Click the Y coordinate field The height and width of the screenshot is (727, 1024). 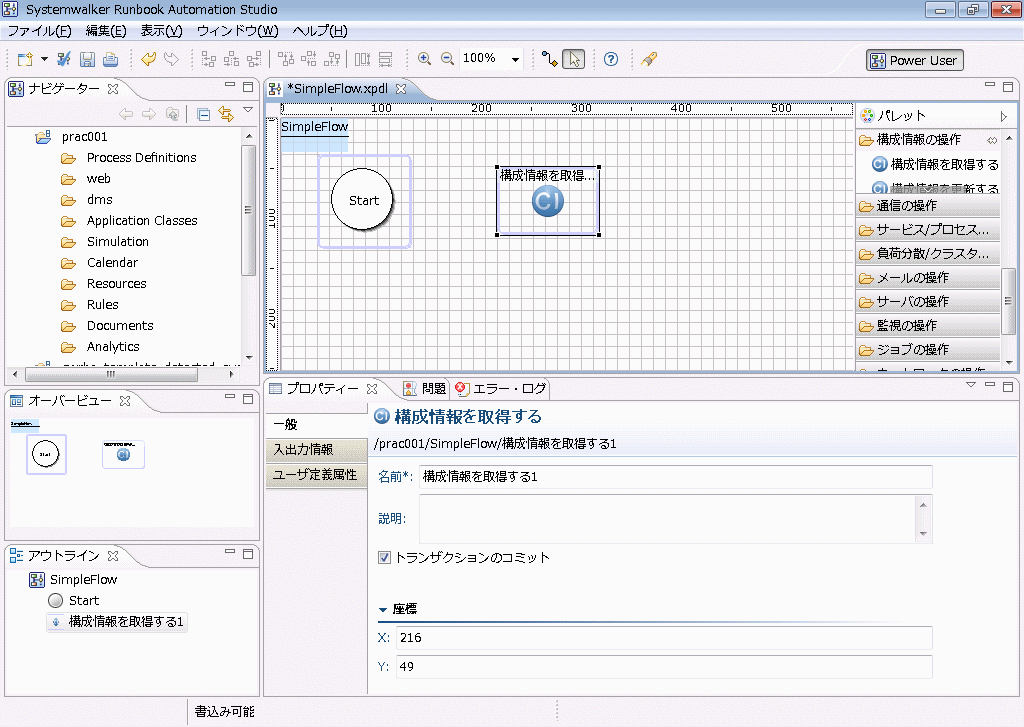(664, 667)
